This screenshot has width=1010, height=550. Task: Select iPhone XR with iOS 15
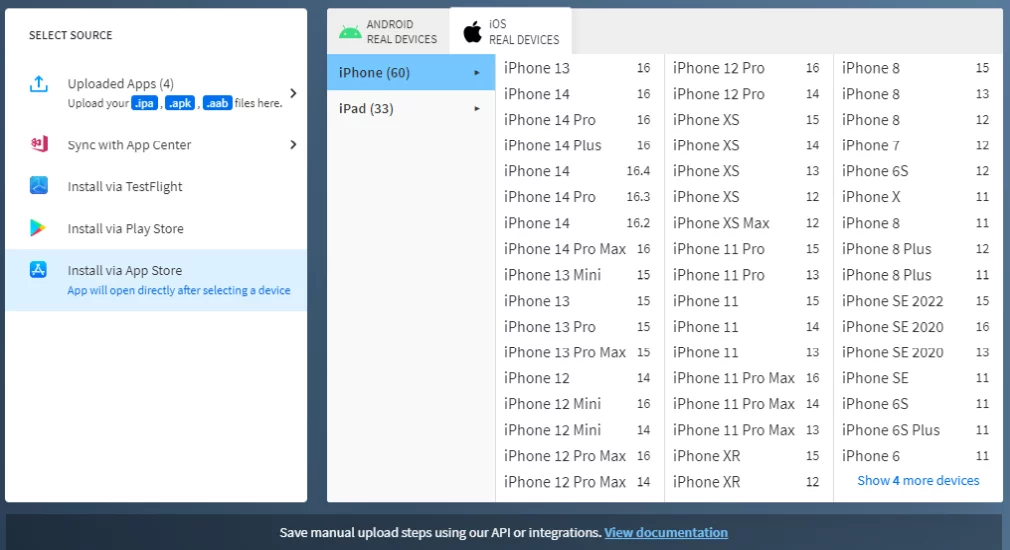click(746, 456)
